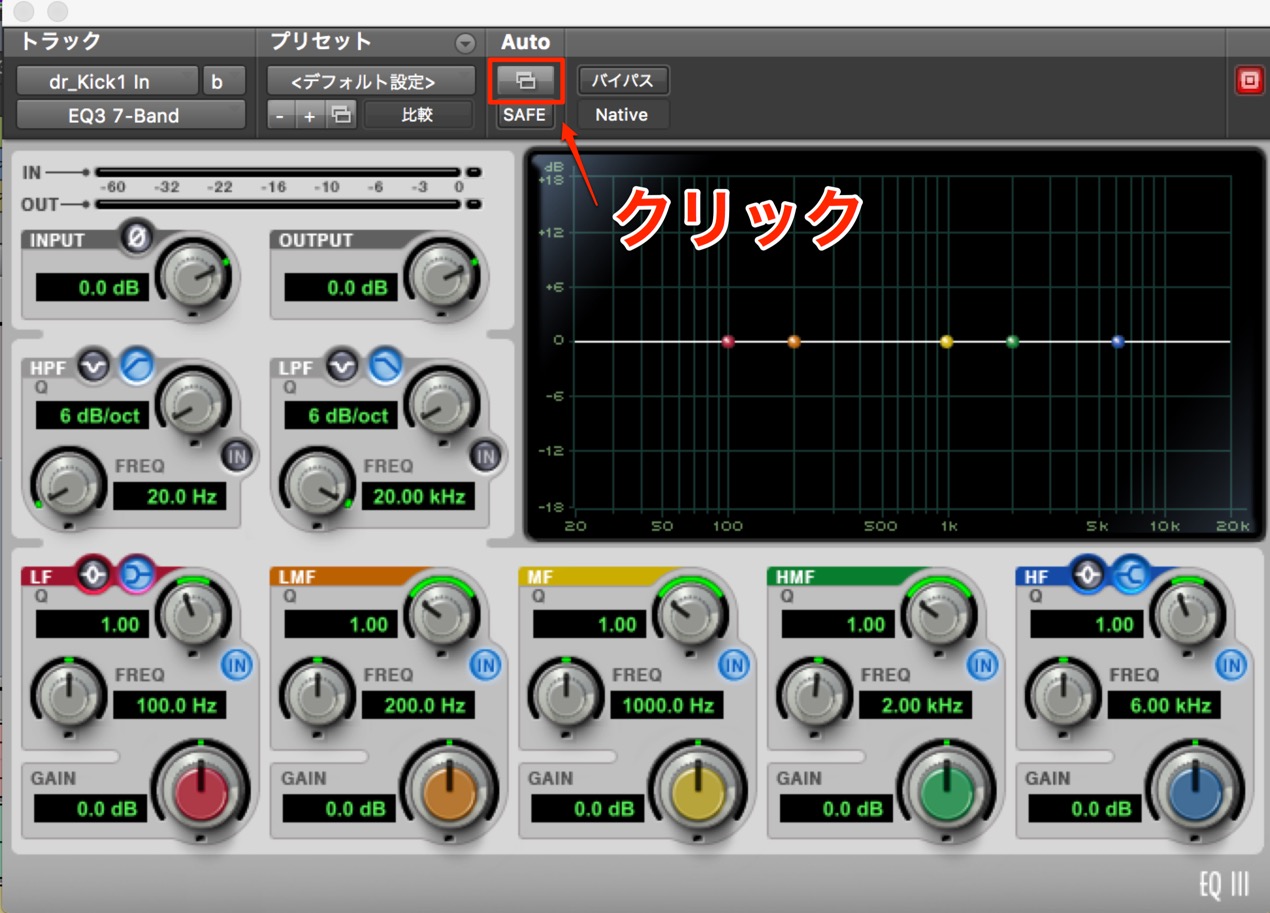
Task: Click the red LF gain knob
Action: click(200, 792)
